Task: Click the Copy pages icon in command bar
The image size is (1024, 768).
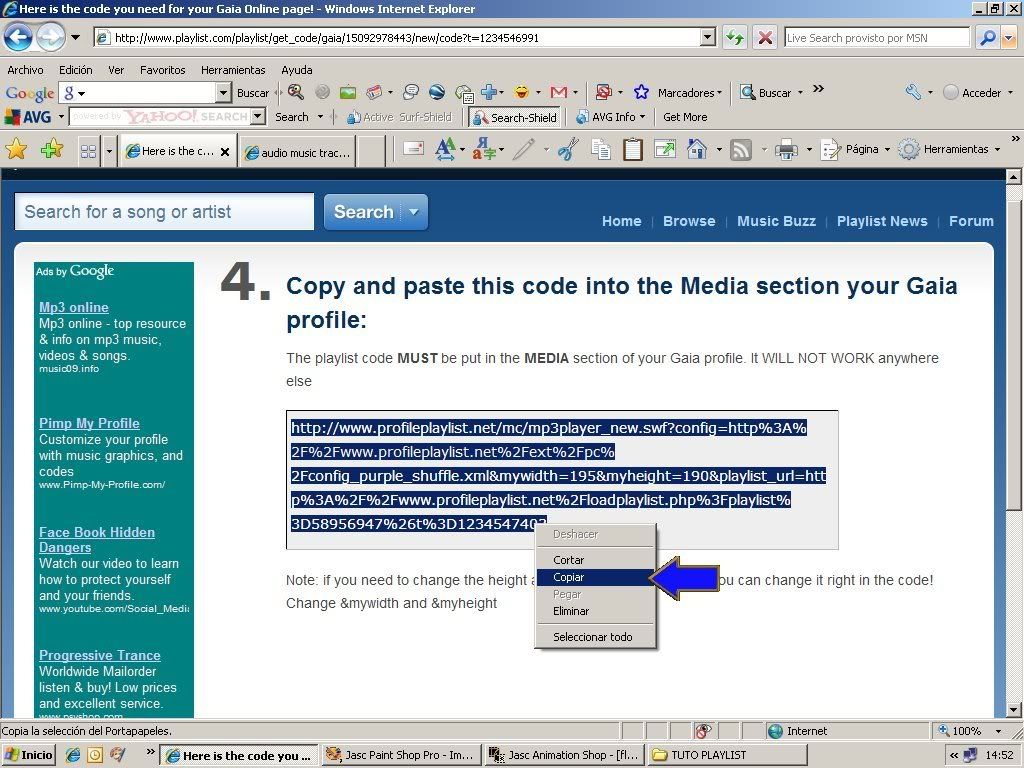Action: pyautogui.click(x=601, y=150)
